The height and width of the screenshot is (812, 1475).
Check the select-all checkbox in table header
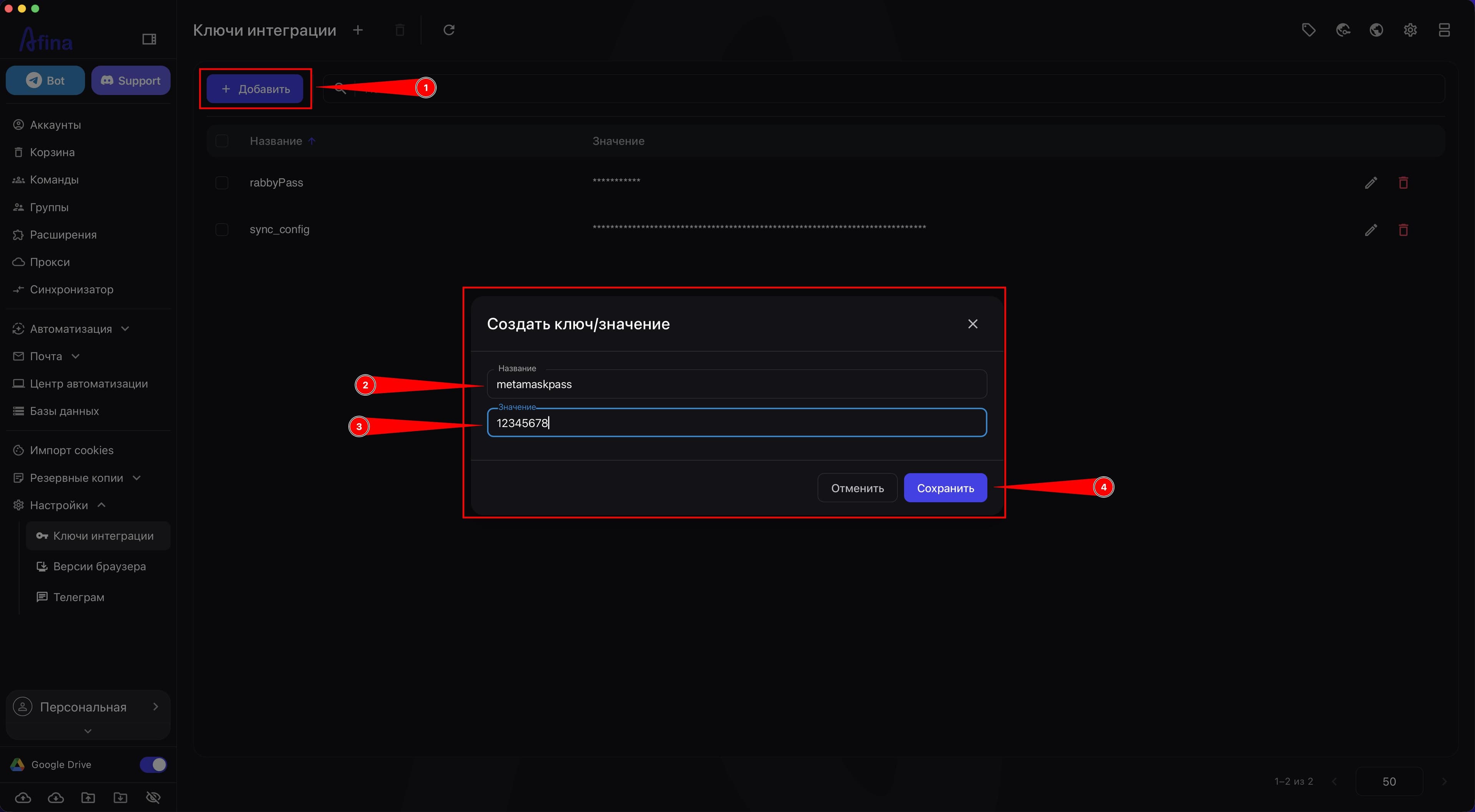[x=222, y=141]
